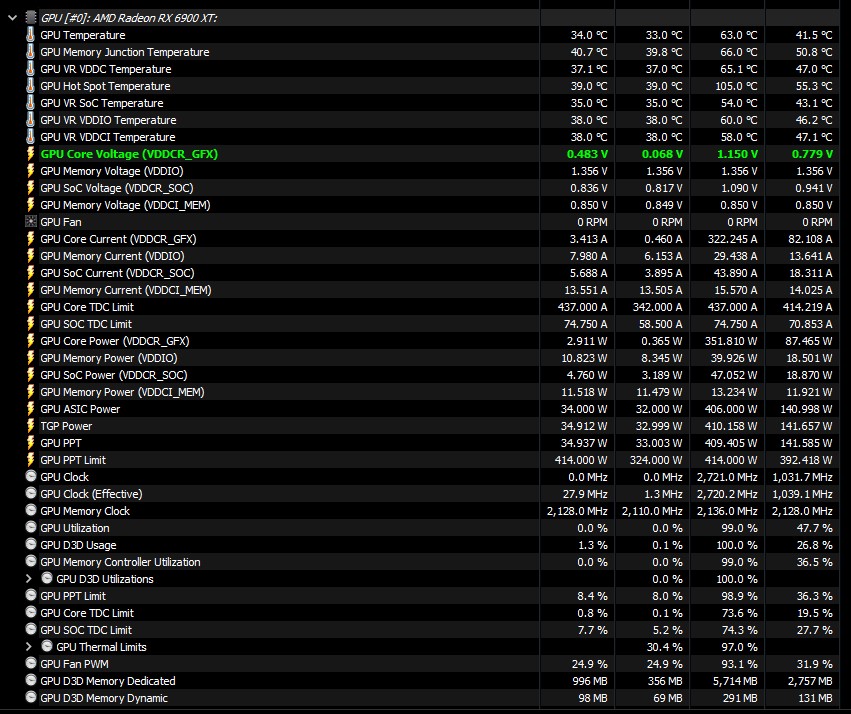This screenshot has width=851, height=714.
Task: Click the thermometer icon of GPU Hot Spot Temperature
Action: click(x=30, y=86)
